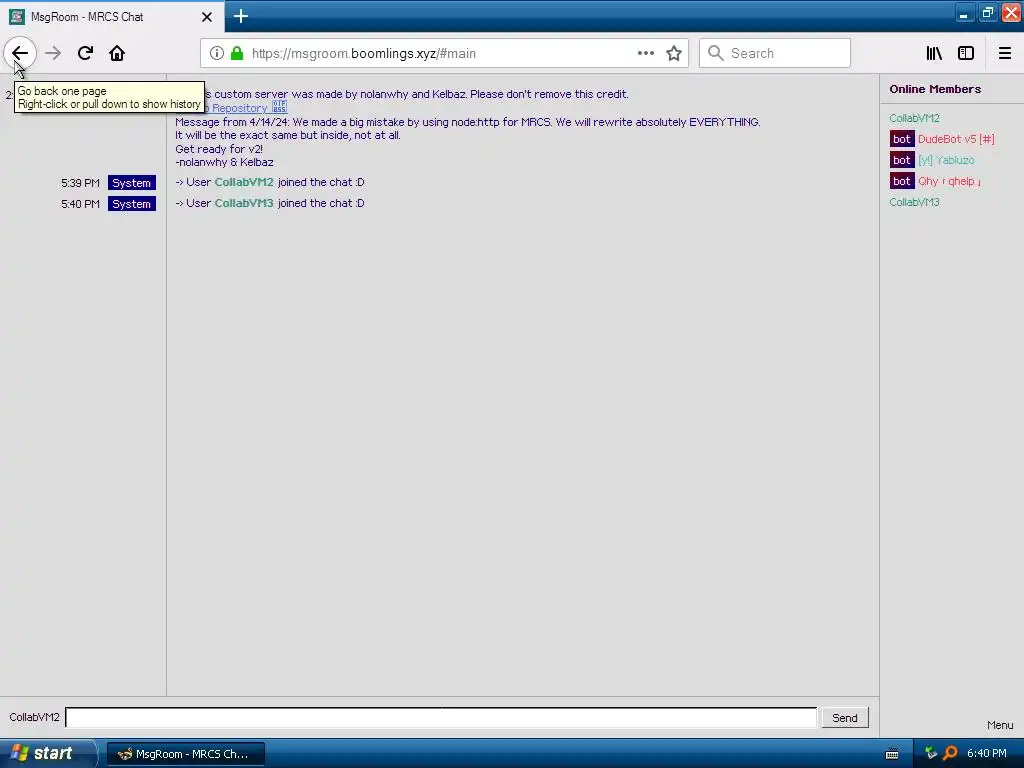The height and width of the screenshot is (768, 1024).
Task: Click bot badge next to DudeBot
Action: (902, 139)
